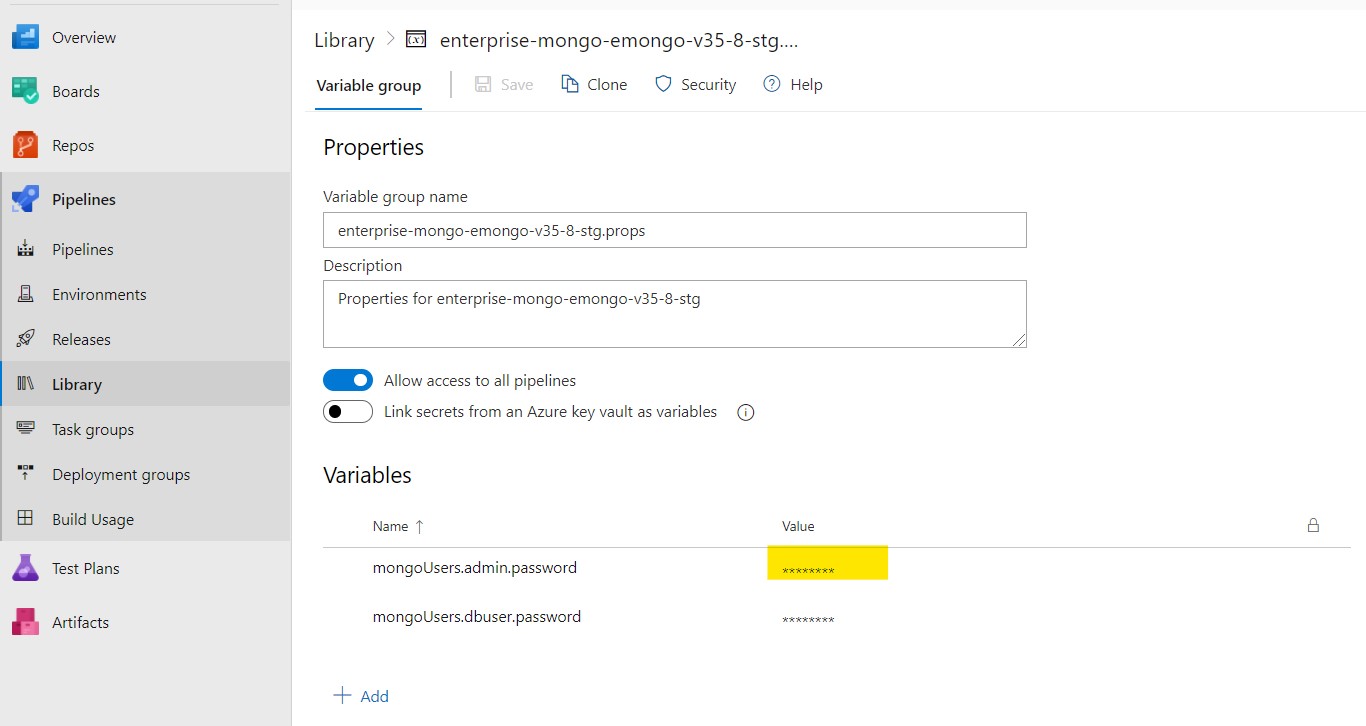This screenshot has width=1366, height=726.
Task: Click the Add variable button
Action: coord(361,696)
